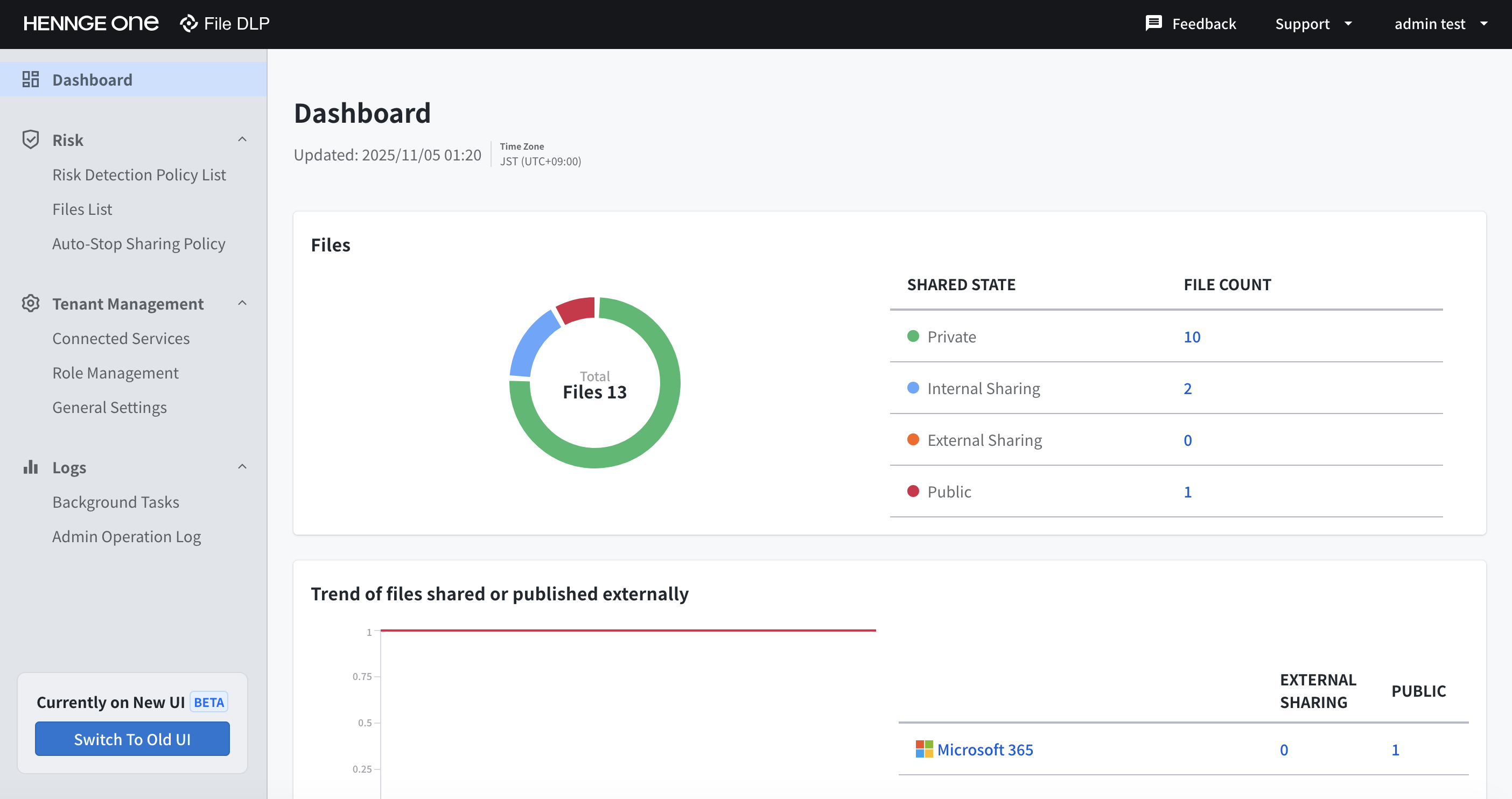Viewport: 1512px width, 799px height.
Task: Click the Risk shield icon
Action: tap(31, 140)
